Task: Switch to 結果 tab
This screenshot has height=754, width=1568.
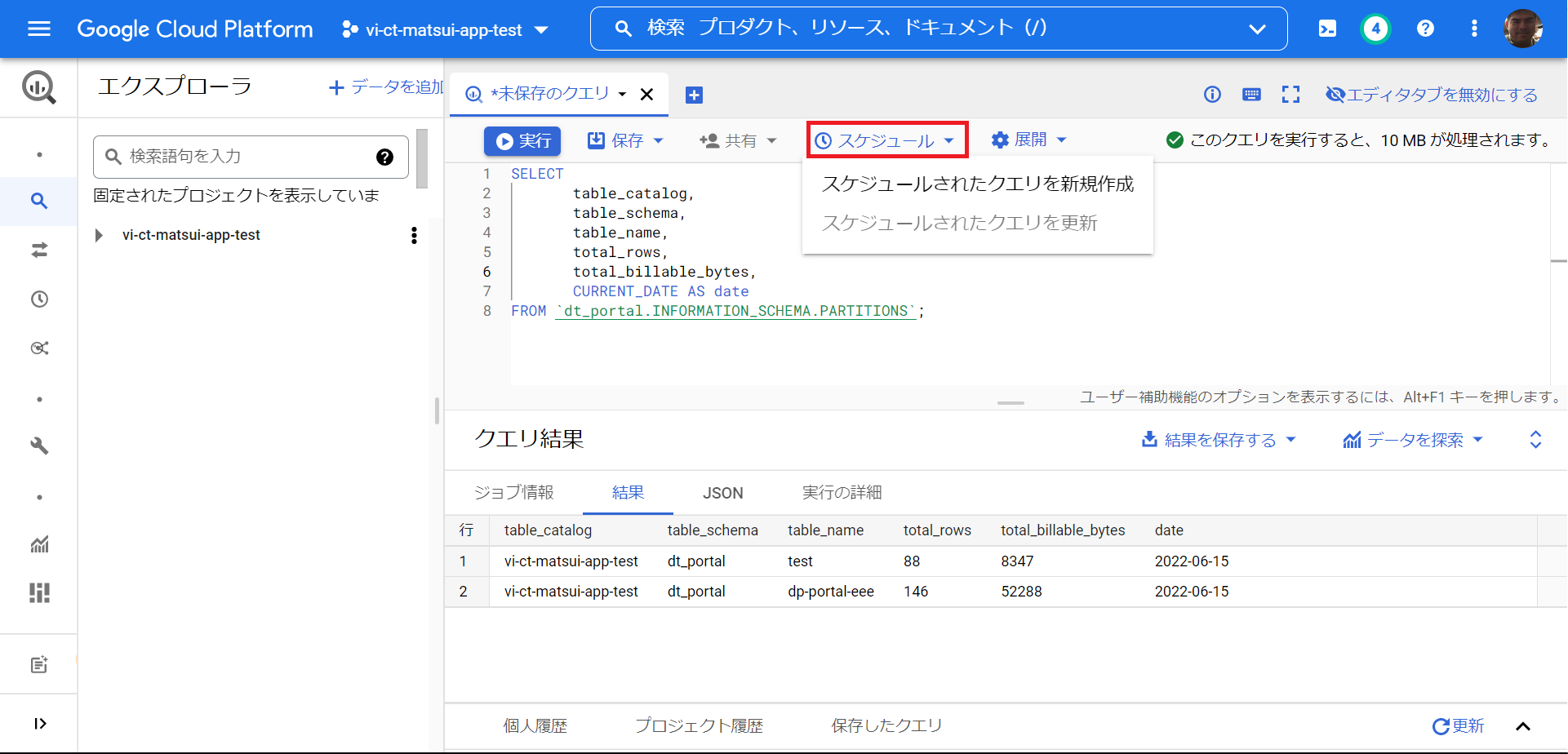Action: point(628,492)
